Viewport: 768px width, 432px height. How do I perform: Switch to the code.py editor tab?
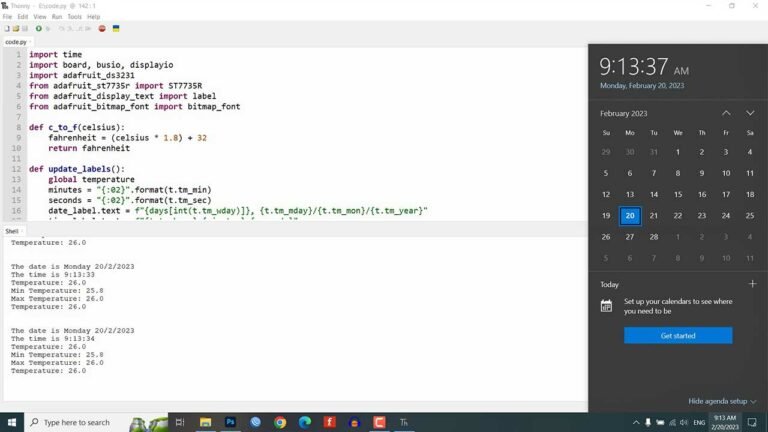click(x=15, y=42)
